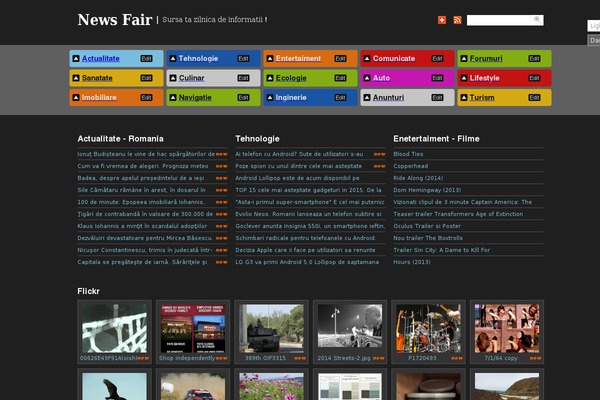Open article "Klaus Iohannis a mințit în scandalul"
600x400 pixels.
click(142, 226)
